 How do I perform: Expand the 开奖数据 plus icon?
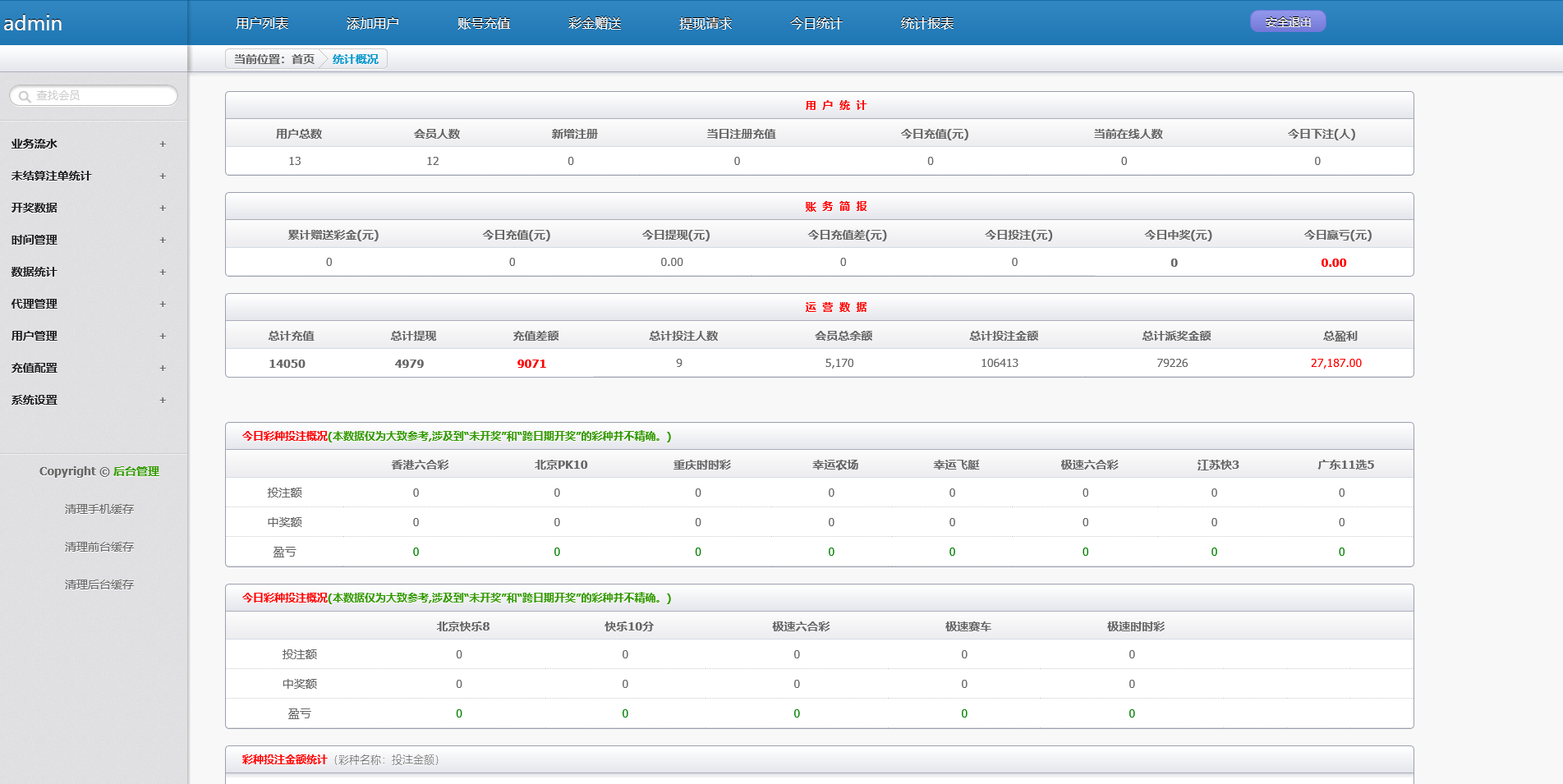(x=163, y=208)
